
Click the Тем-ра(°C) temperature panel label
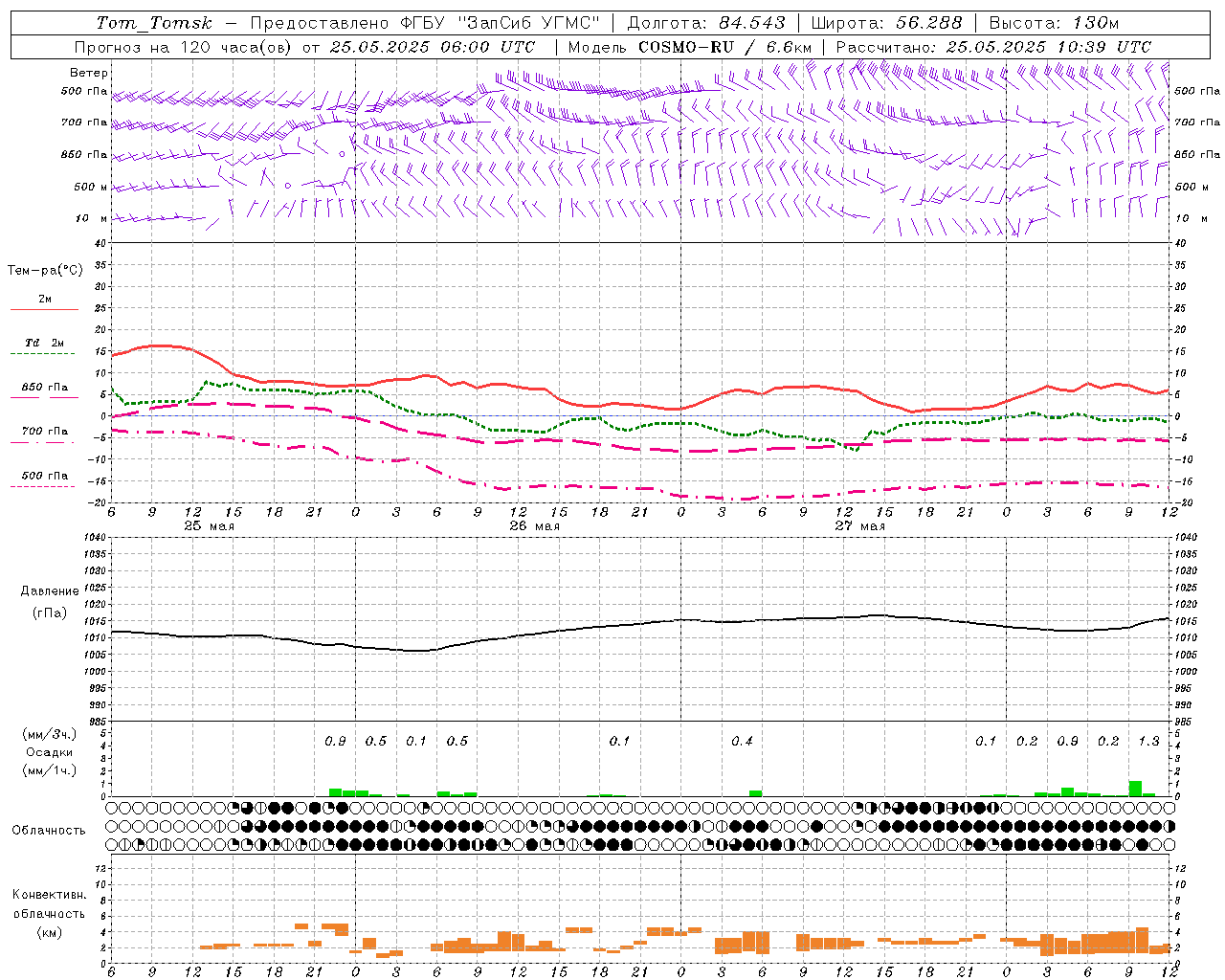pos(45,271)
